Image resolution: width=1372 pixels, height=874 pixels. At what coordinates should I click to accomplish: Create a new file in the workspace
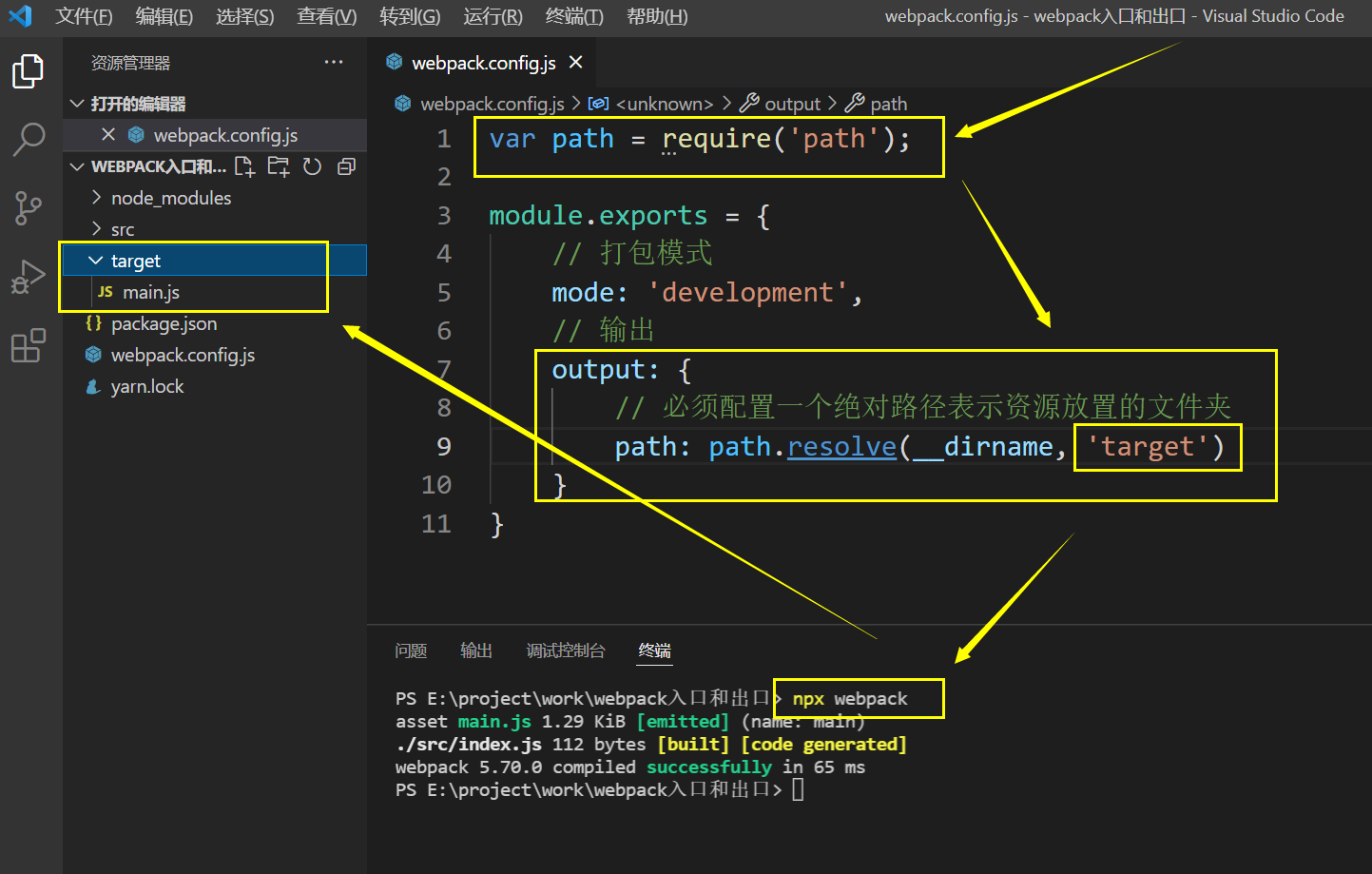(x=244, y=166)
